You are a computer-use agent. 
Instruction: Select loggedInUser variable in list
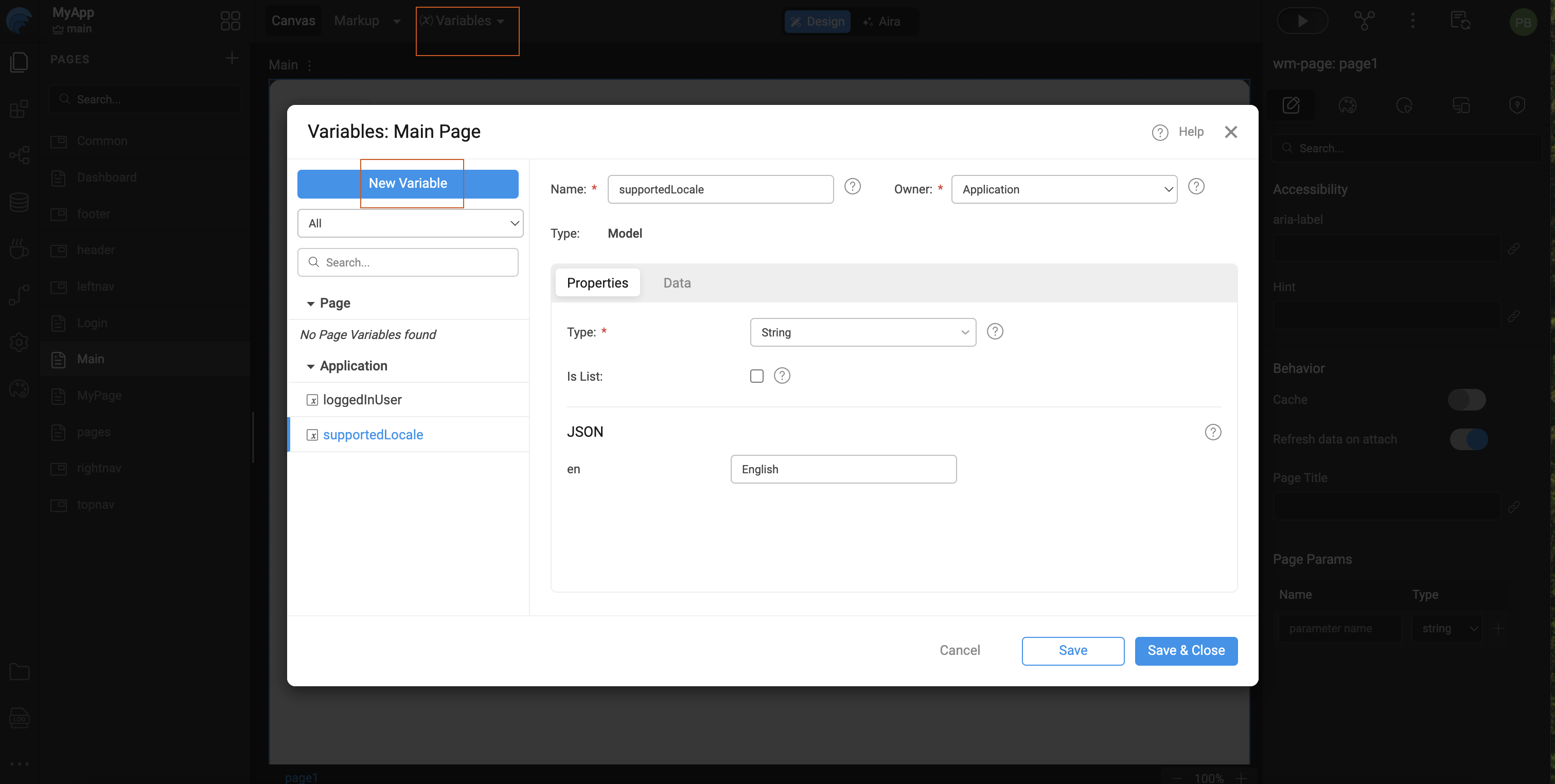tap(362, 400)
